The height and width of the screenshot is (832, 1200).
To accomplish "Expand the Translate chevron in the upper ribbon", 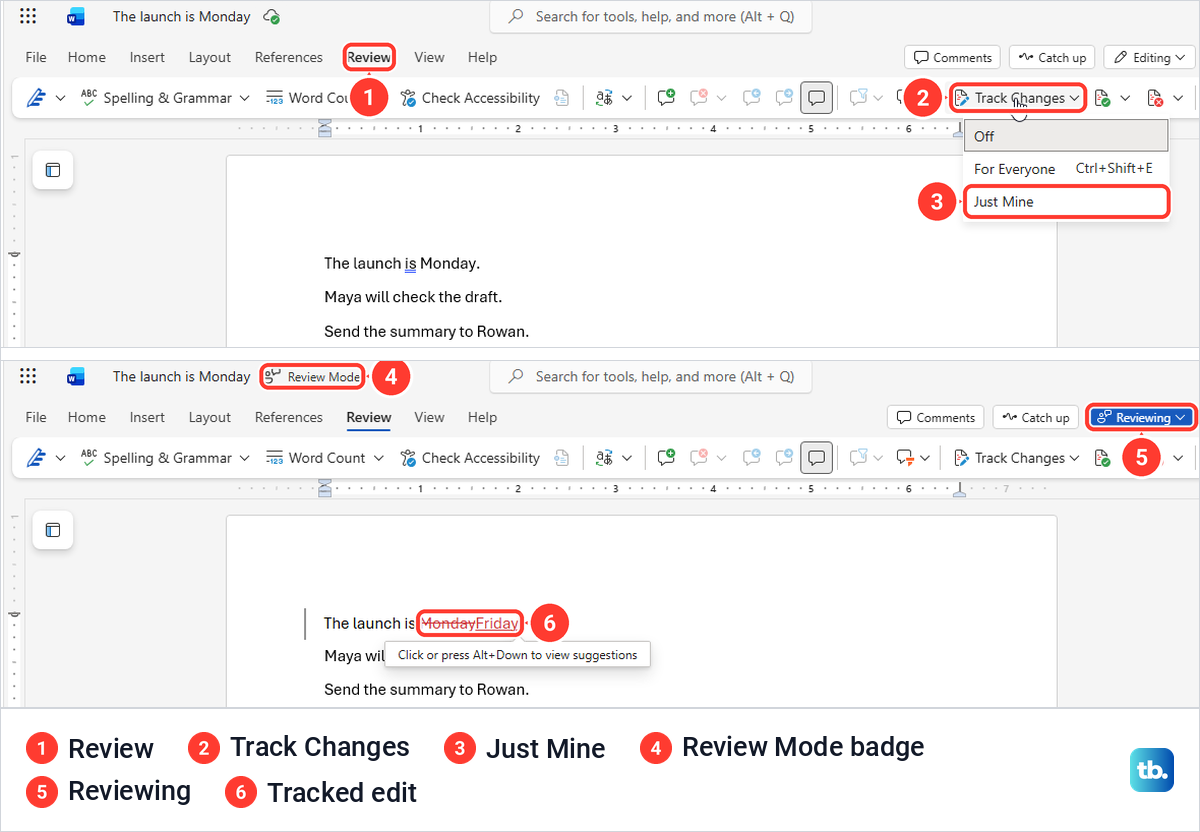I will 627,98.
